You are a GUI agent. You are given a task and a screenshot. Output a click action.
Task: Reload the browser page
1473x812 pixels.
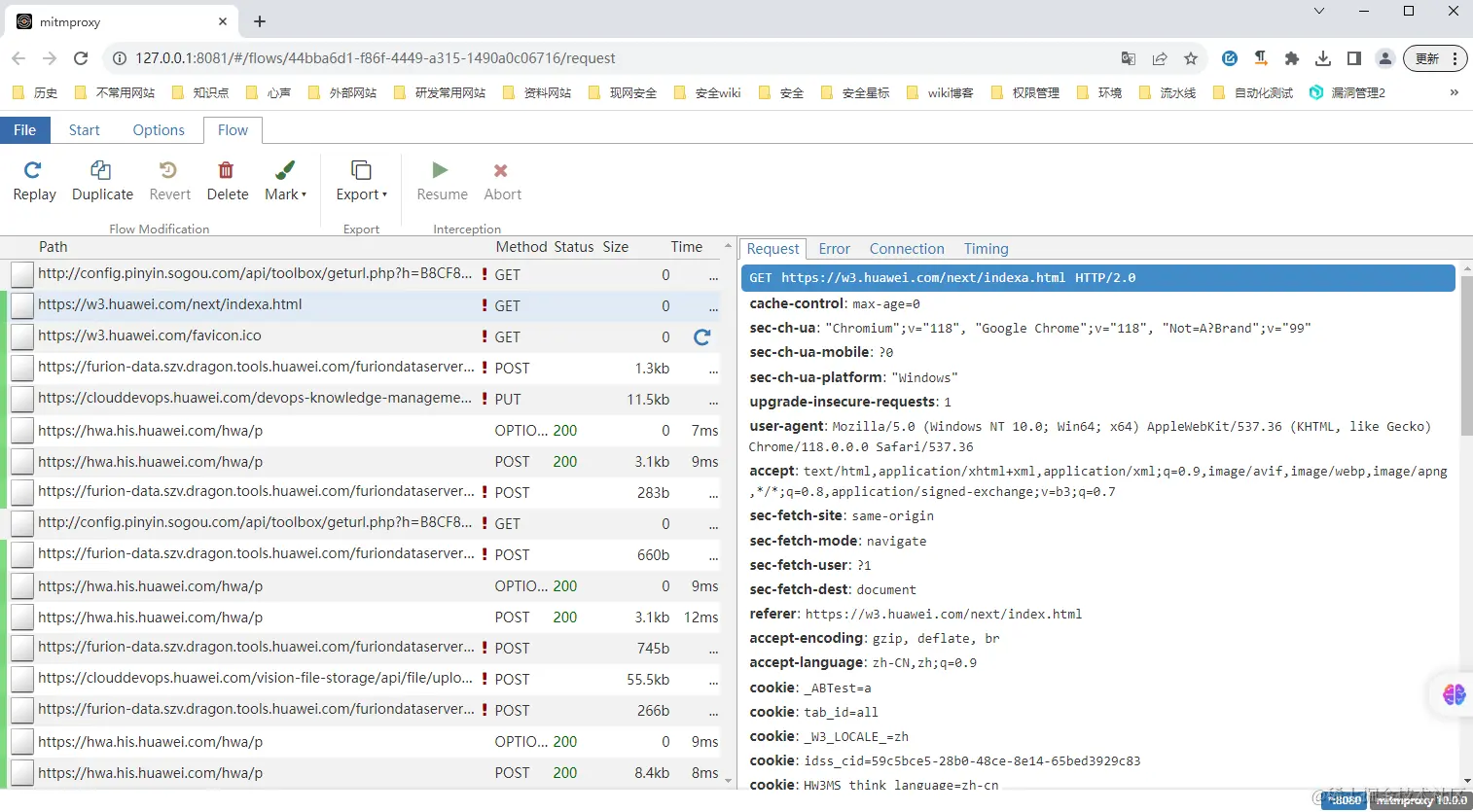[81, 58]
